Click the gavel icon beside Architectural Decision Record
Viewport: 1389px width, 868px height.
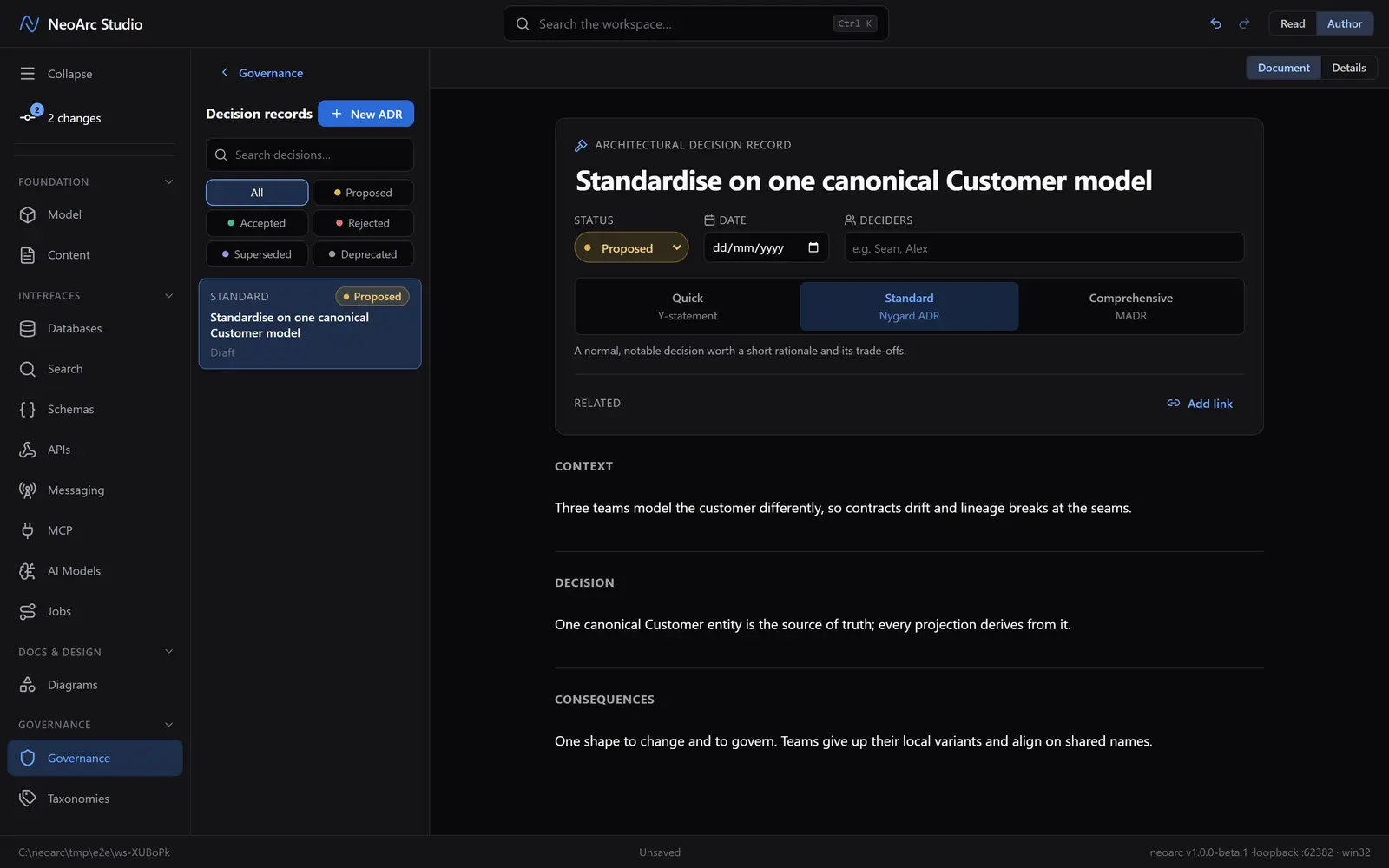coord(581,145)
